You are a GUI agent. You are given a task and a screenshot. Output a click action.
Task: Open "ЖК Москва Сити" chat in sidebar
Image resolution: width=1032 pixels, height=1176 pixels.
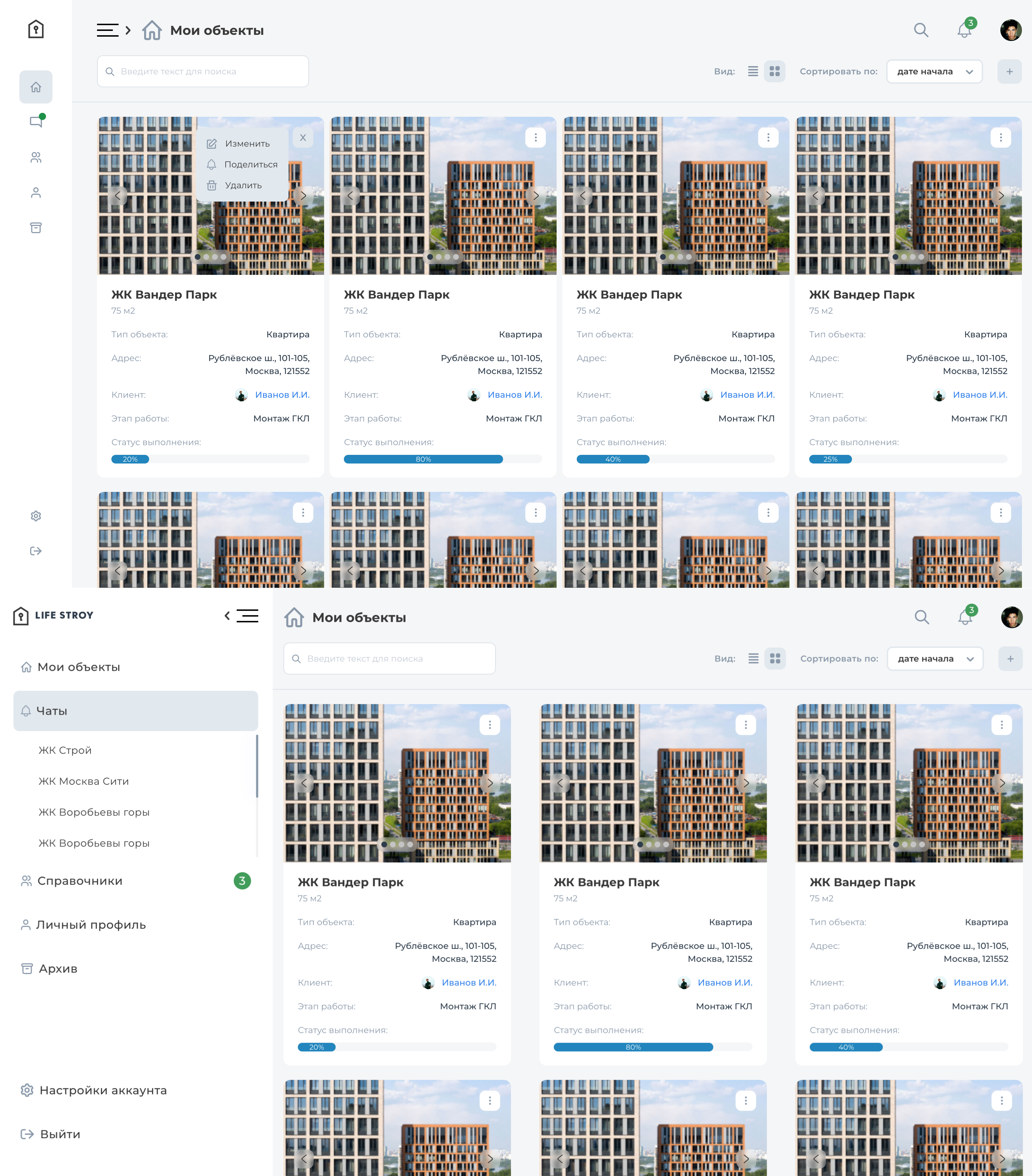click(83, 781)
